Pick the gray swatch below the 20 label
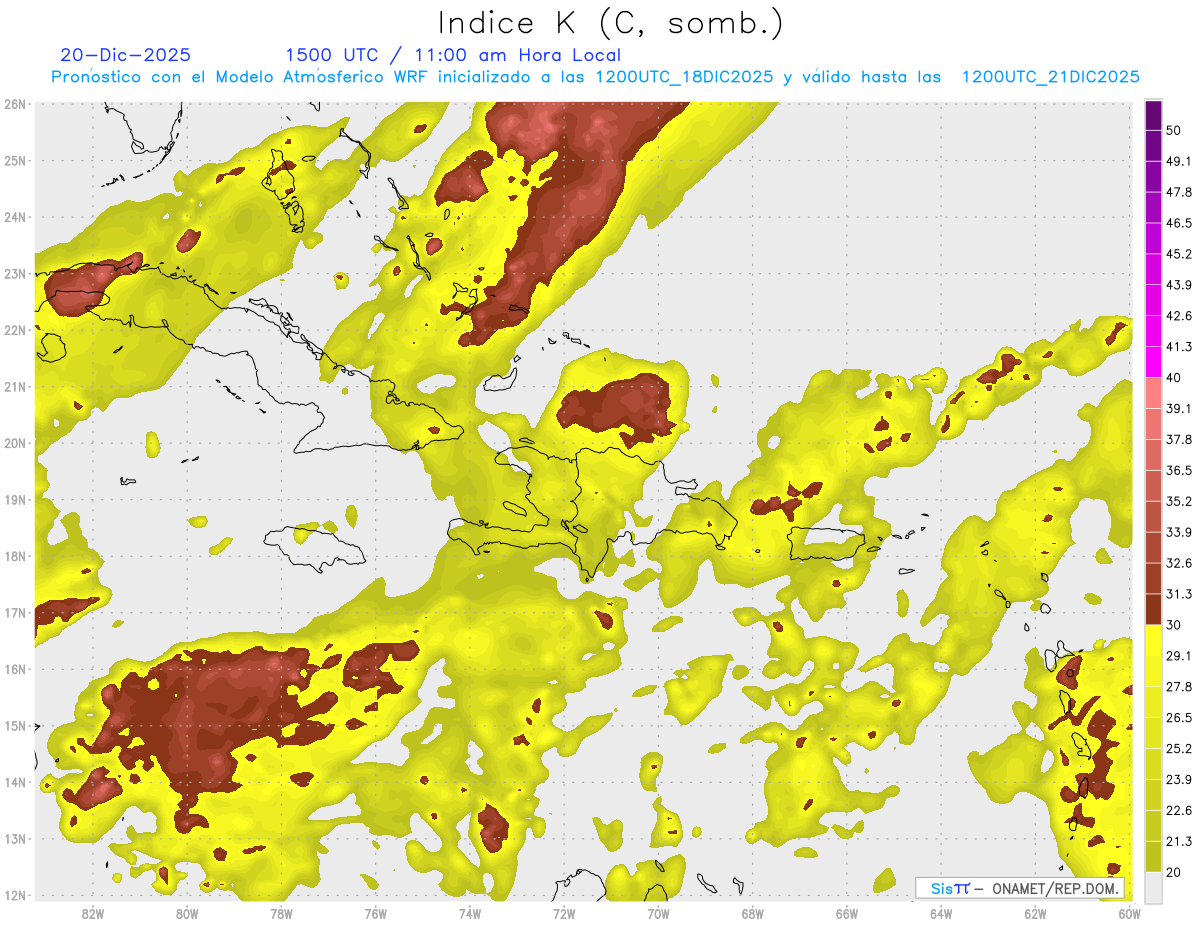The image size is (1200, 927). pyautogui.click(x=1153, y=886)
